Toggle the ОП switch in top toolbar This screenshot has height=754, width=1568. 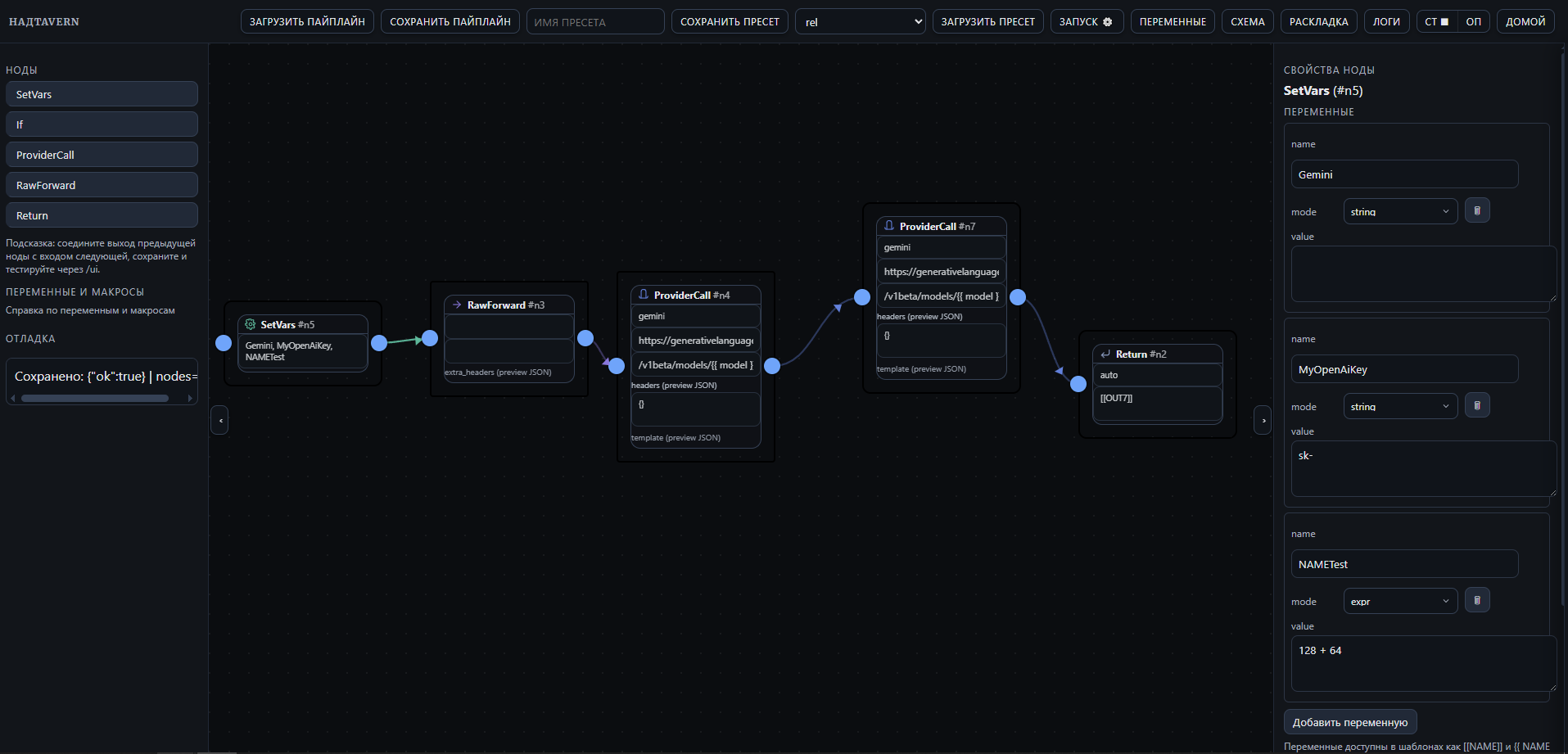click(x=1473, y=22)
